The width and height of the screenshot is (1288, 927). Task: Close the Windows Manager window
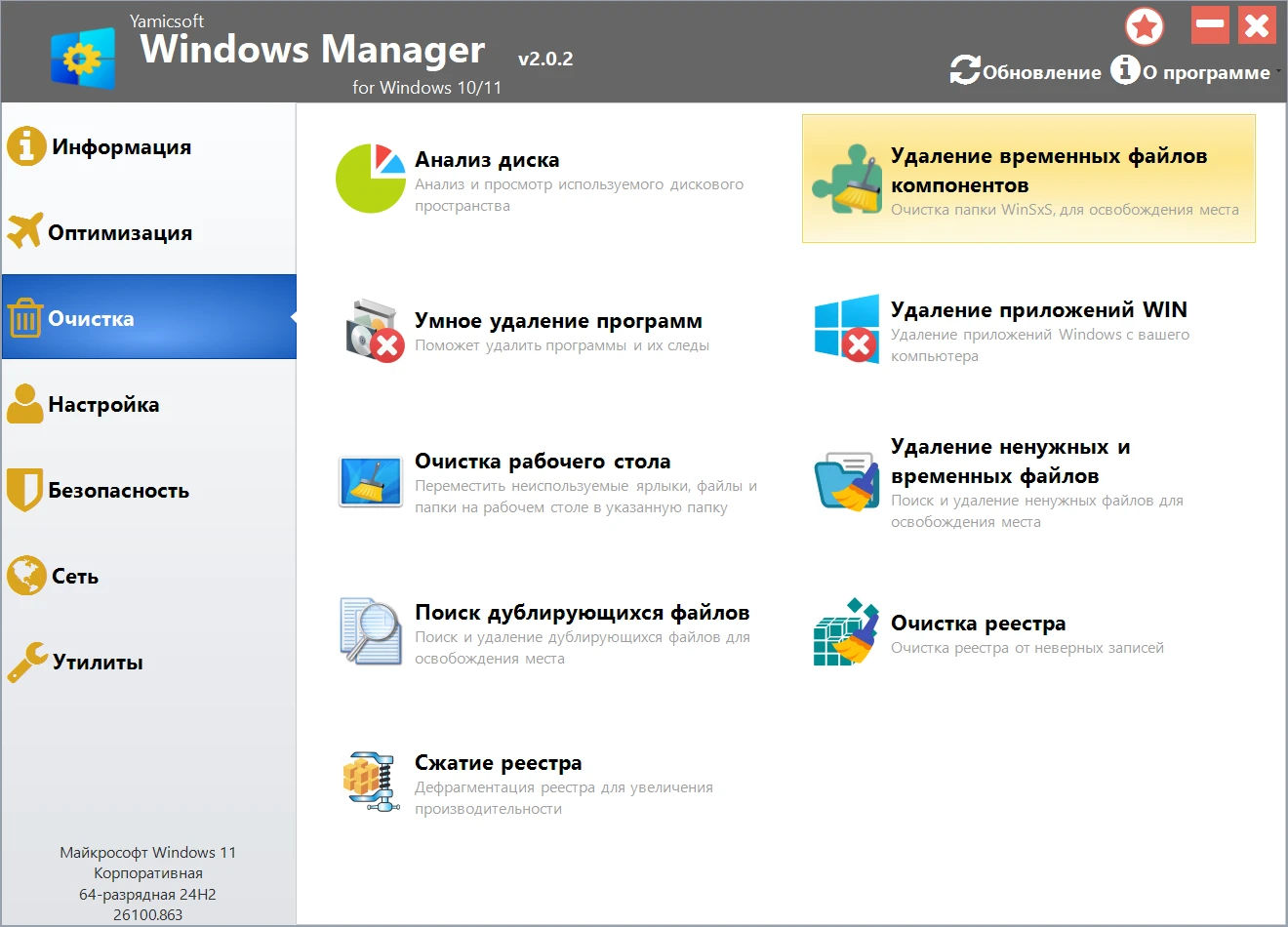[x=1258, y=25]
